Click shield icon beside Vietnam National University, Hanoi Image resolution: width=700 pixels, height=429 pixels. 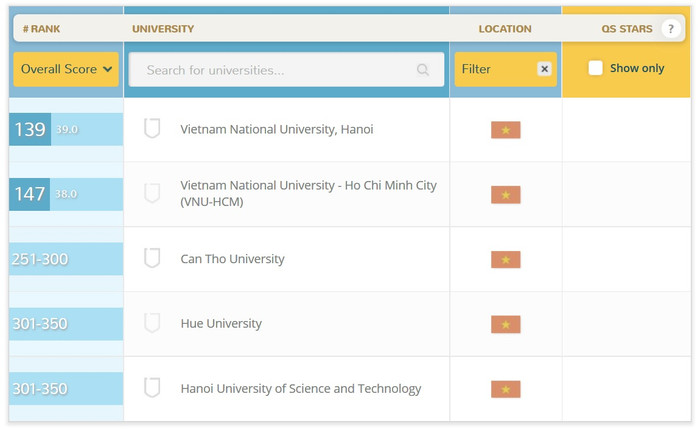click(x=152, y=129)
